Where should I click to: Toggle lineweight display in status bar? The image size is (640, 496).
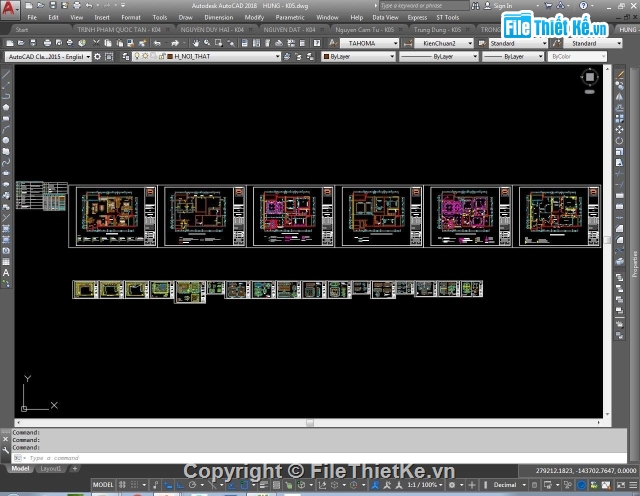pos(264,485)
